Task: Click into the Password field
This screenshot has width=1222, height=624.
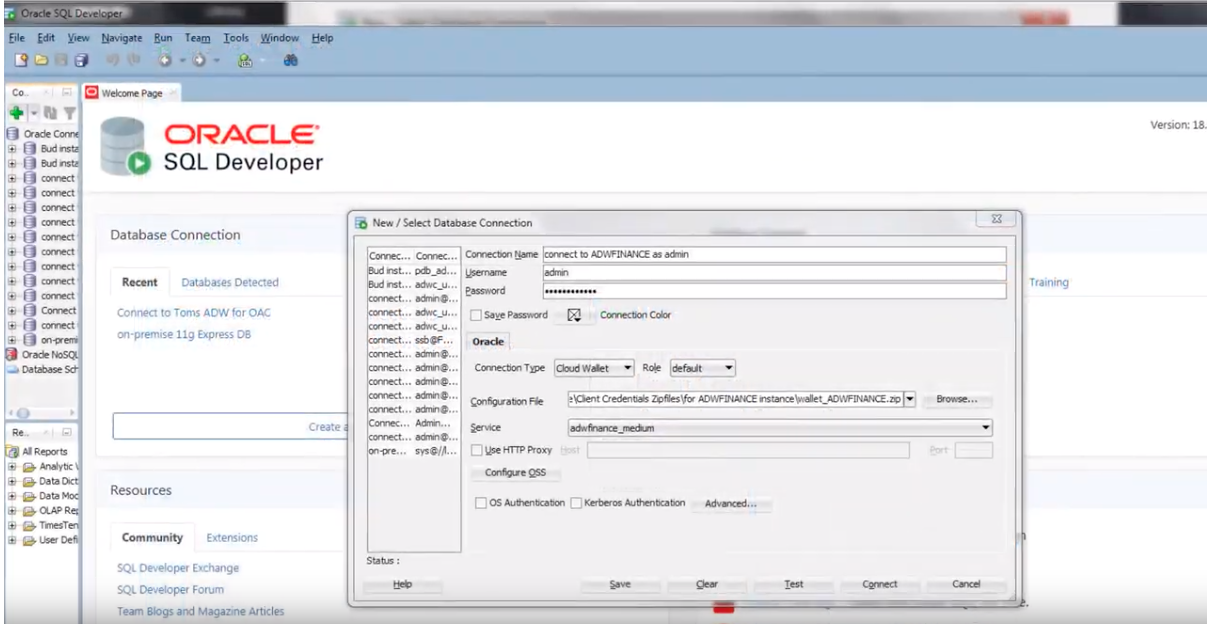Action: (774, 291)
